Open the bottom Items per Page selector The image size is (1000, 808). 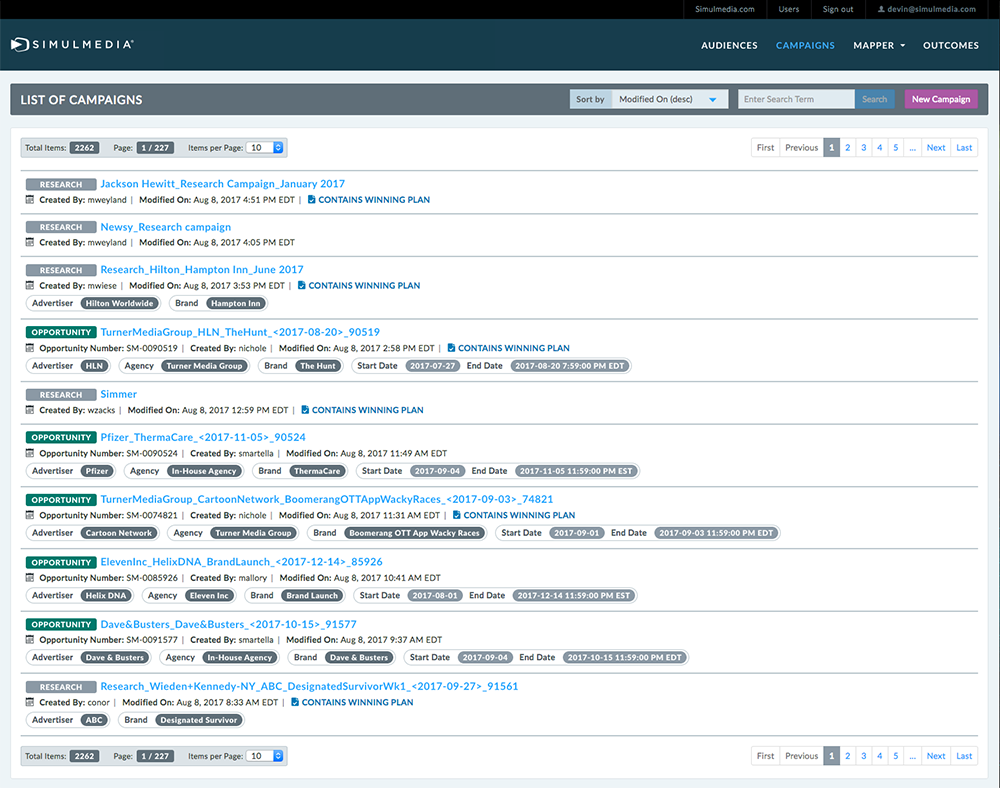point(265,756)
